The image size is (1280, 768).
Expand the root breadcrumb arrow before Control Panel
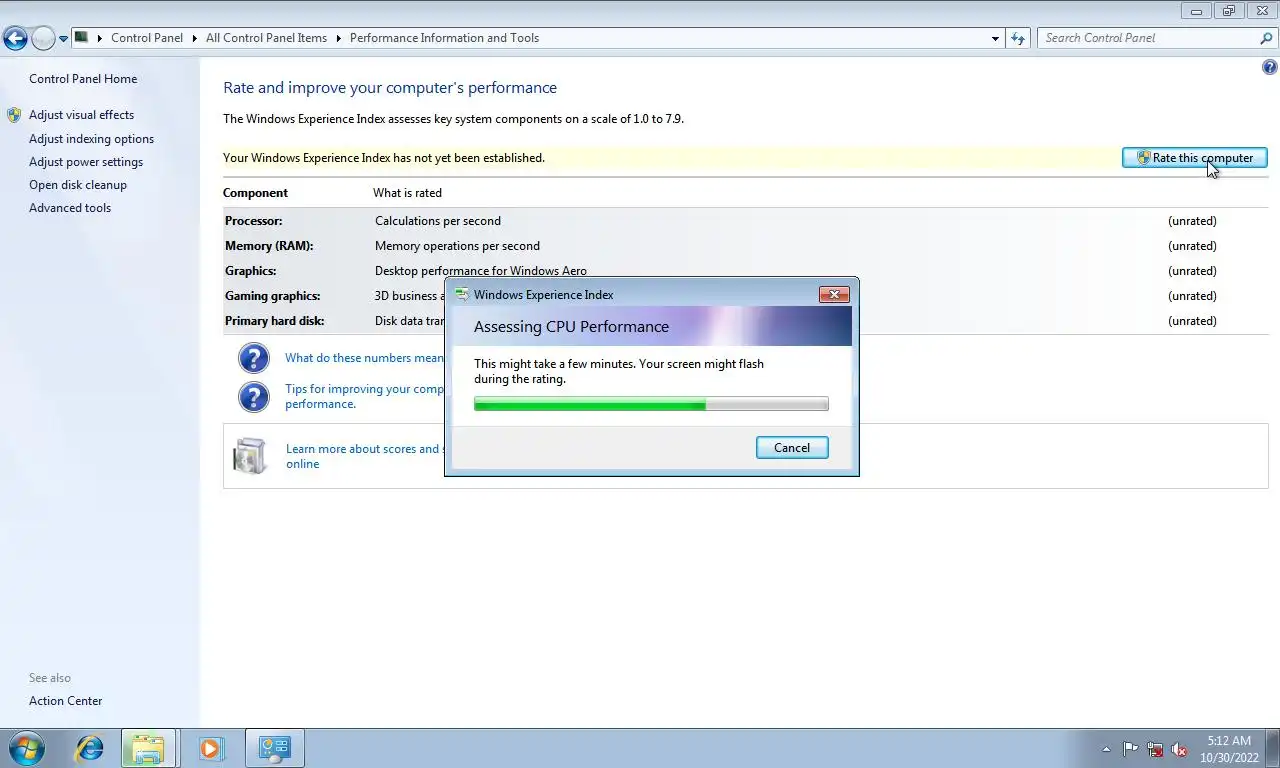click(100, 38)
